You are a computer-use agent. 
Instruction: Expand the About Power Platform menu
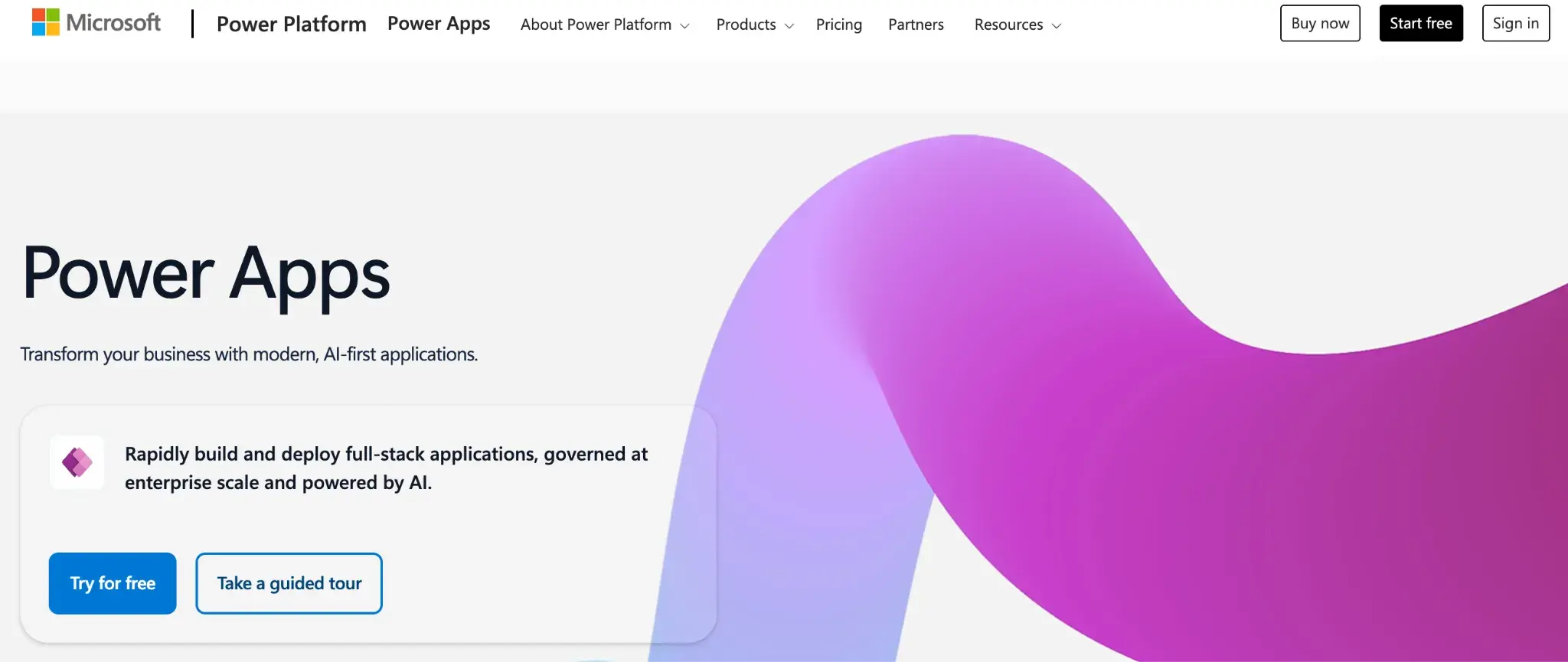tap(605, 24)
